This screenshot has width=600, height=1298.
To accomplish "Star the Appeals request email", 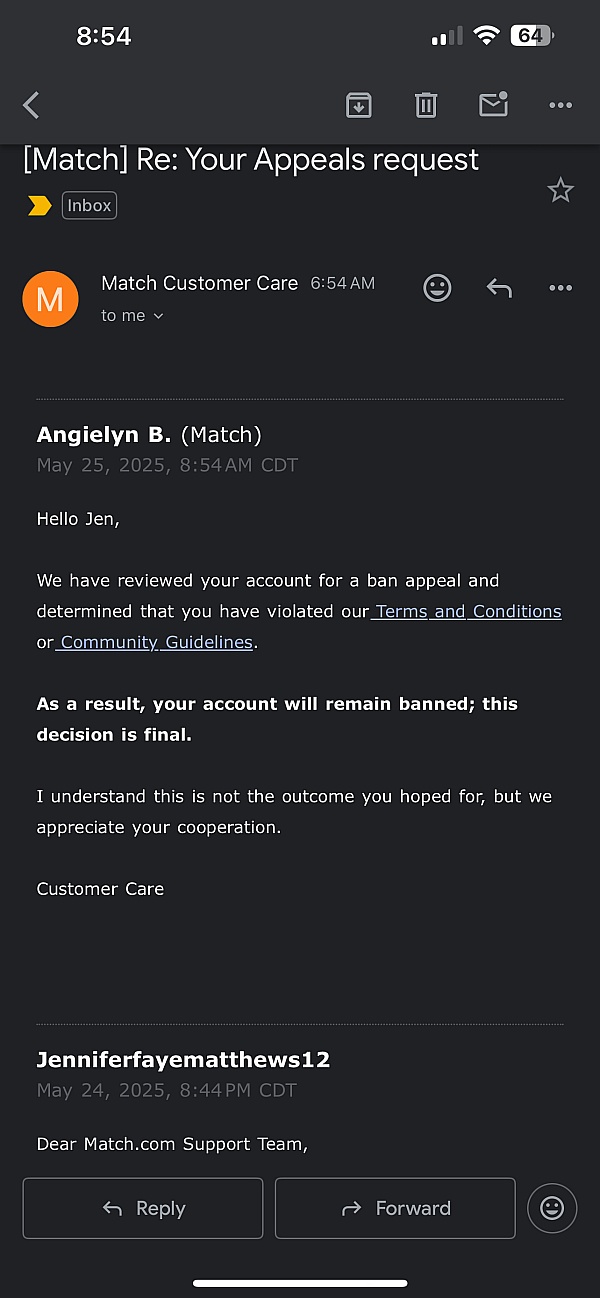I will point(561,190).
